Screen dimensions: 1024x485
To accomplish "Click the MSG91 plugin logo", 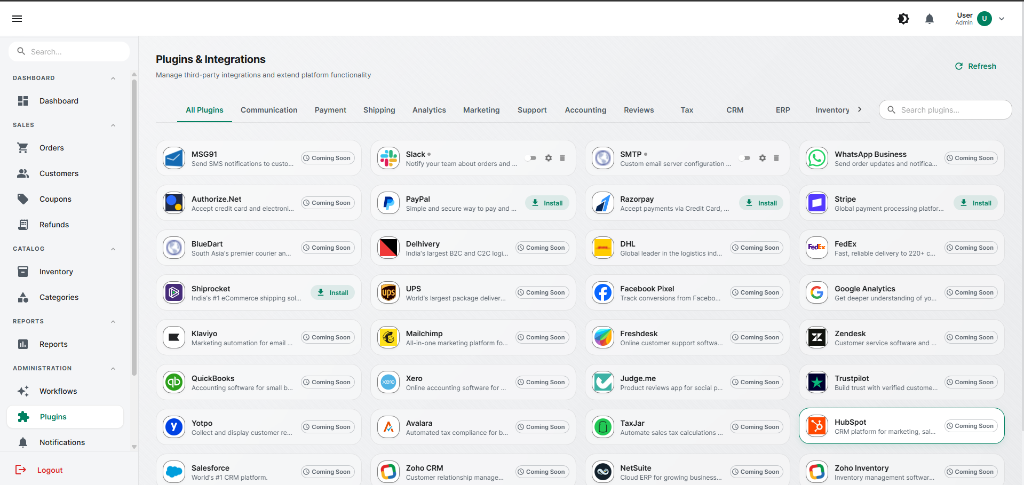I will pos(174,158).
